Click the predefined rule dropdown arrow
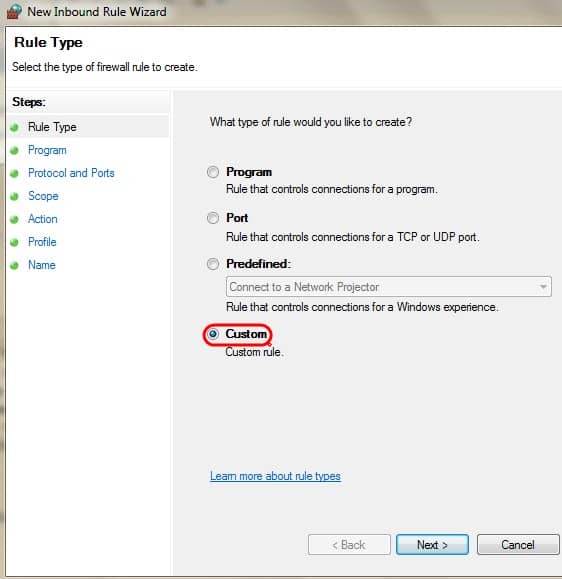562x579 pixels. (543, 287)
